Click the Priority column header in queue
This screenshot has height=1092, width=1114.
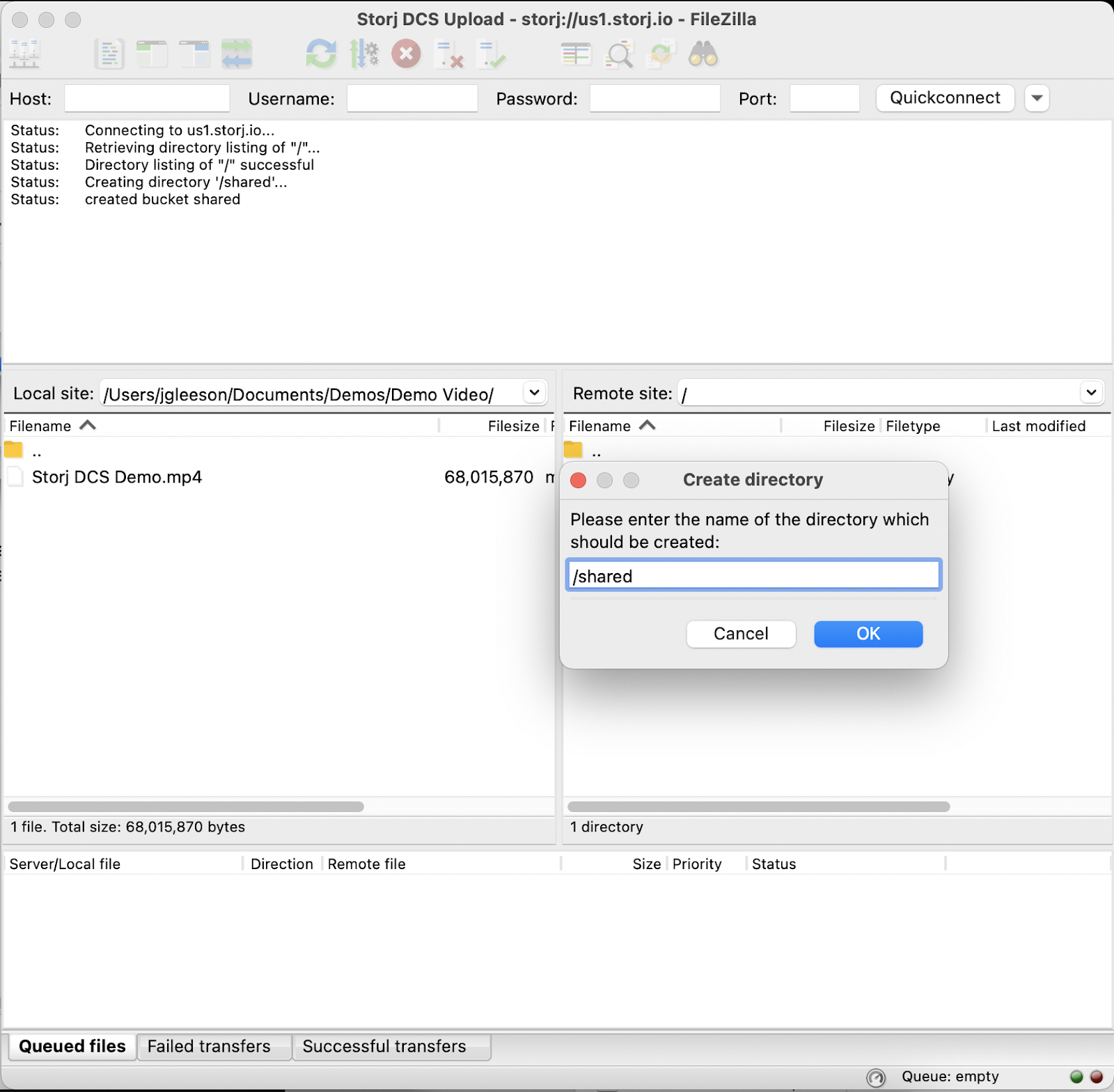[707, 864]
